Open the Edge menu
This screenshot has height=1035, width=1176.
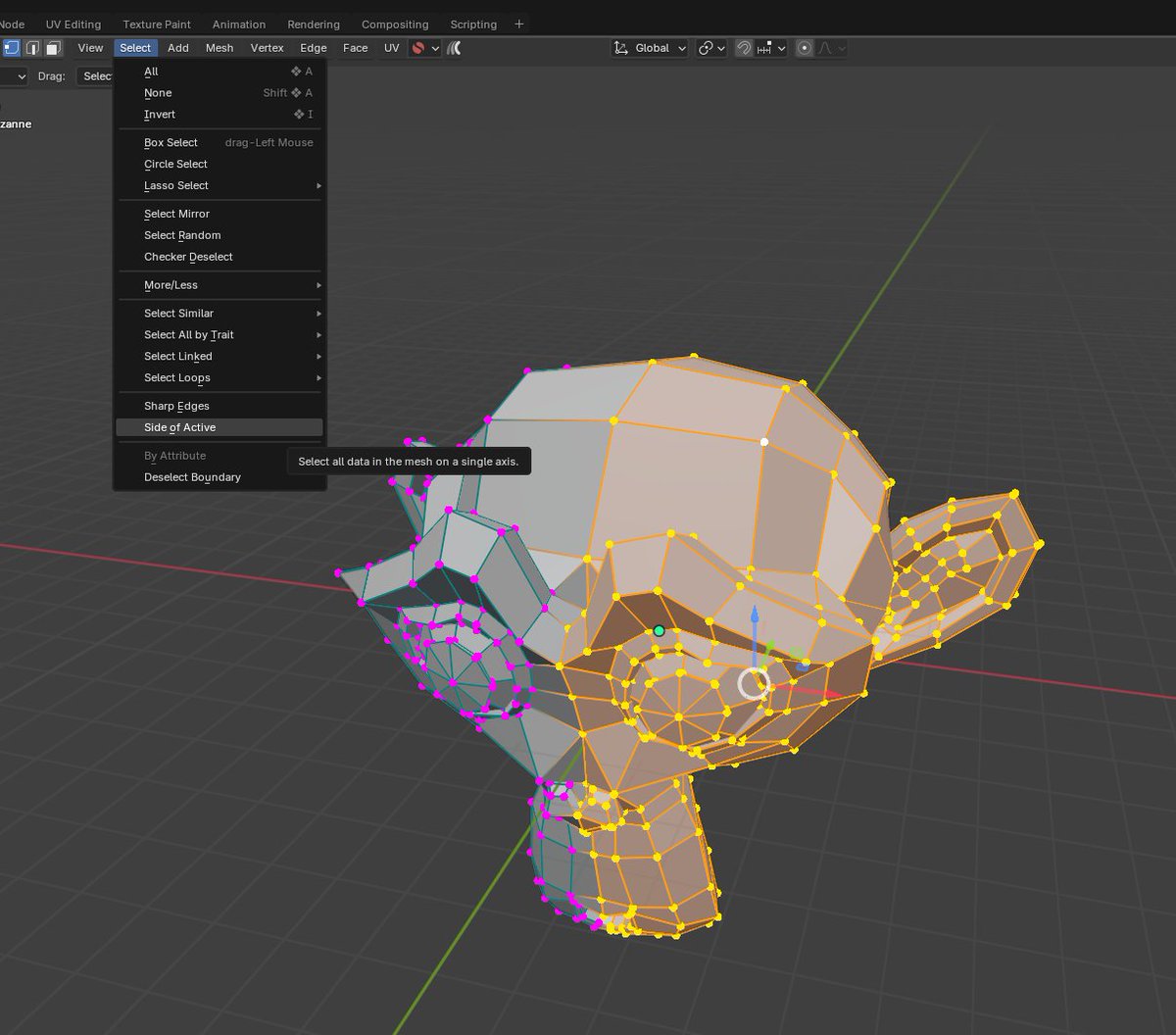(314, 48)
